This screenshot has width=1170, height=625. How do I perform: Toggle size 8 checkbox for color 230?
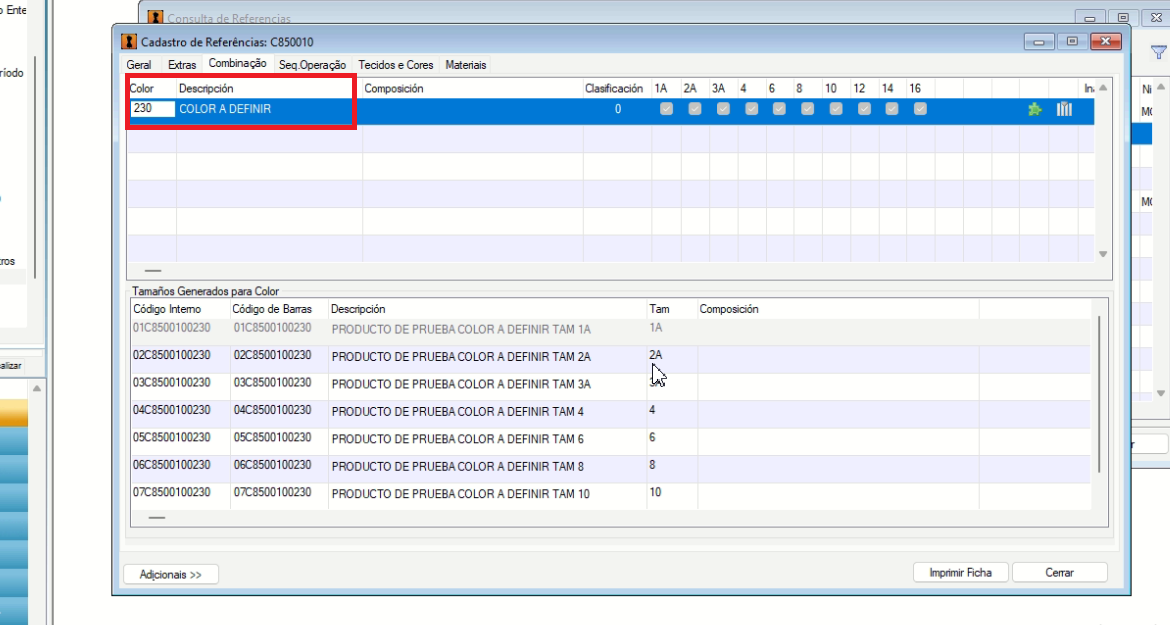coord(807,109)
